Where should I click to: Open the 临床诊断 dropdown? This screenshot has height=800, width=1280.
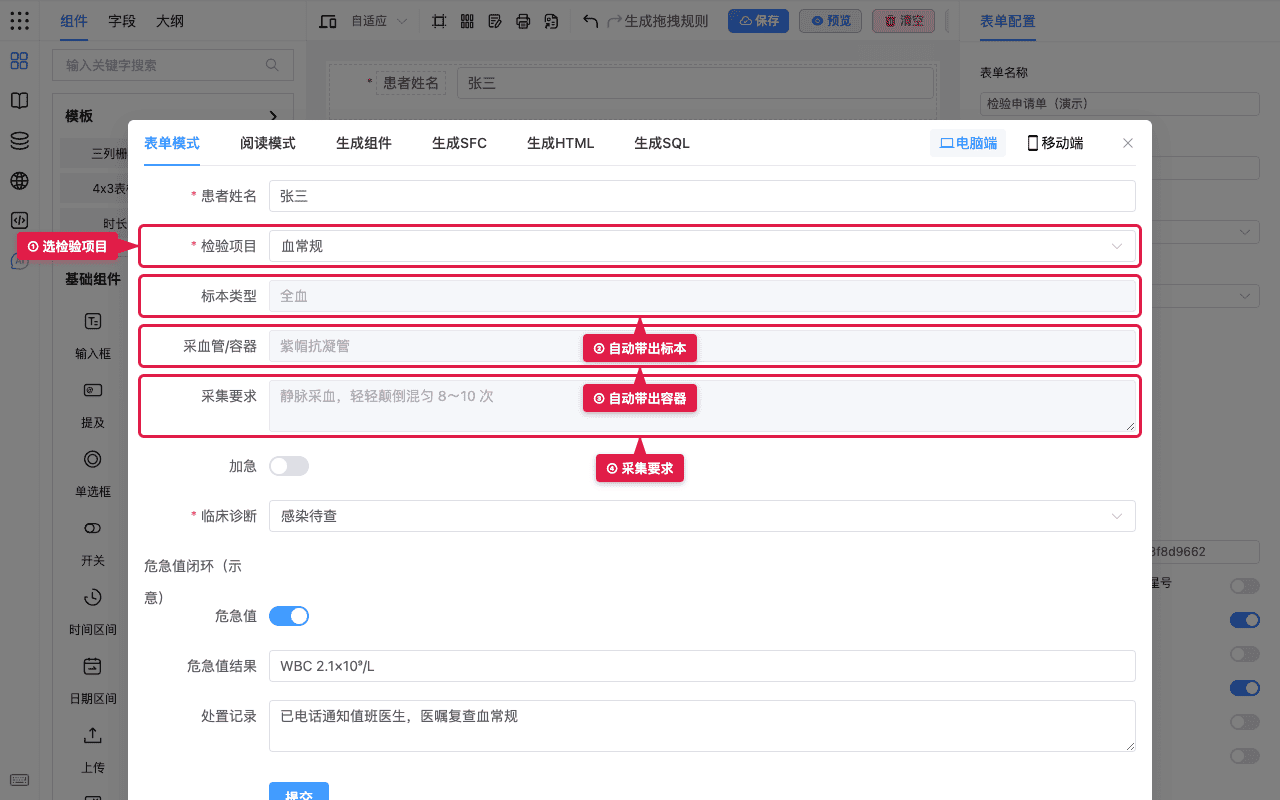coord(702,516)
